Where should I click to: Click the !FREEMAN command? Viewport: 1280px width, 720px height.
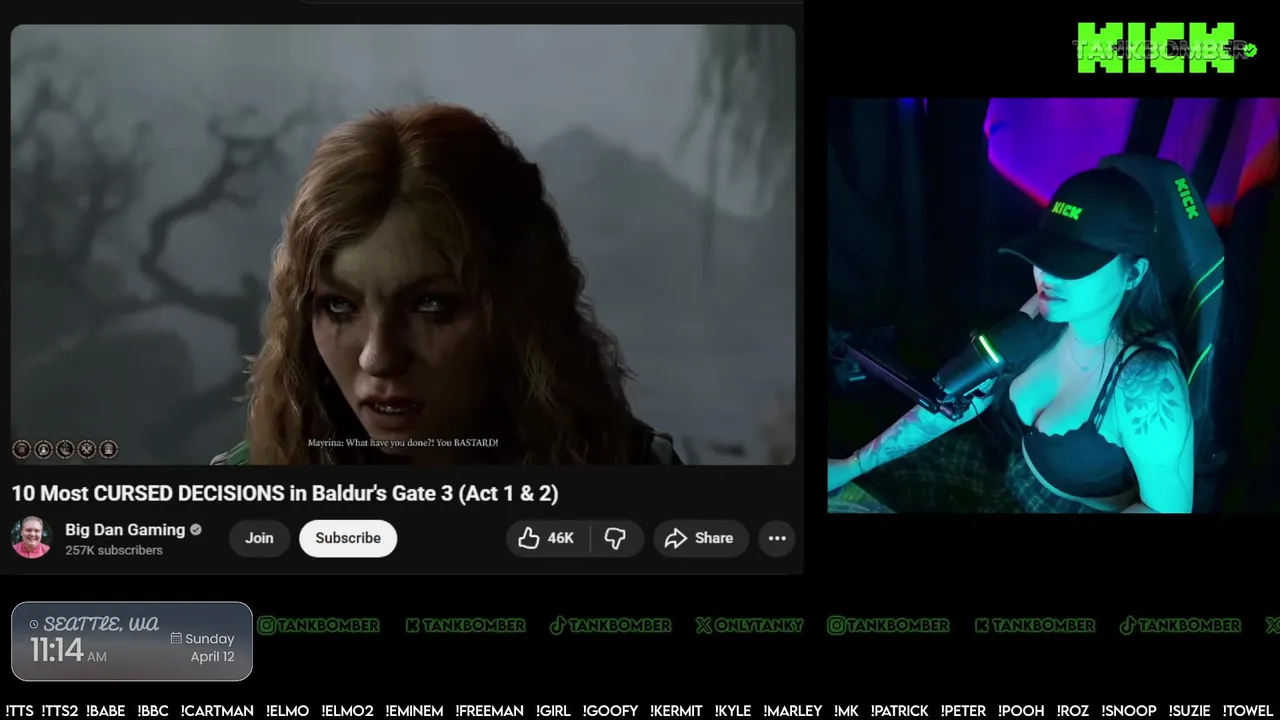489,711
